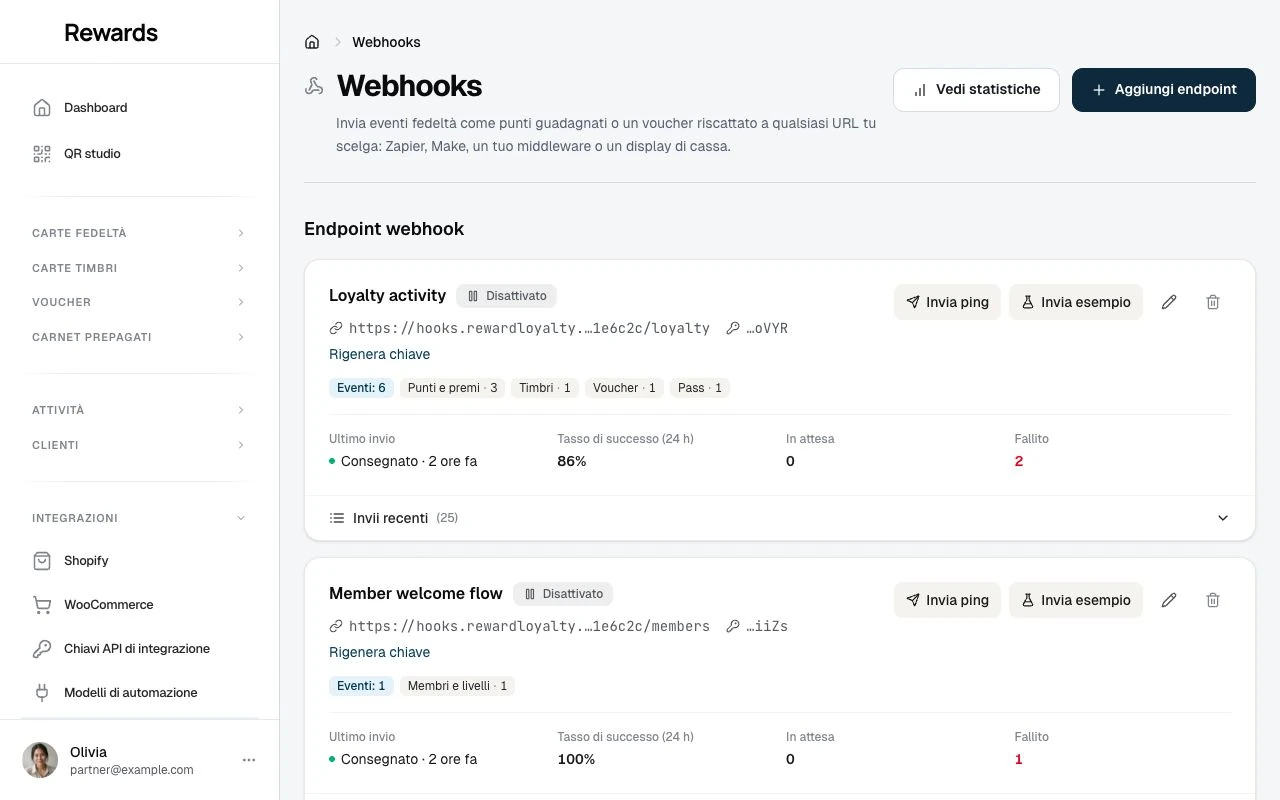Edit the Member welcome flow endpoint
The image size is (1280, 800).
(1169, 600)
